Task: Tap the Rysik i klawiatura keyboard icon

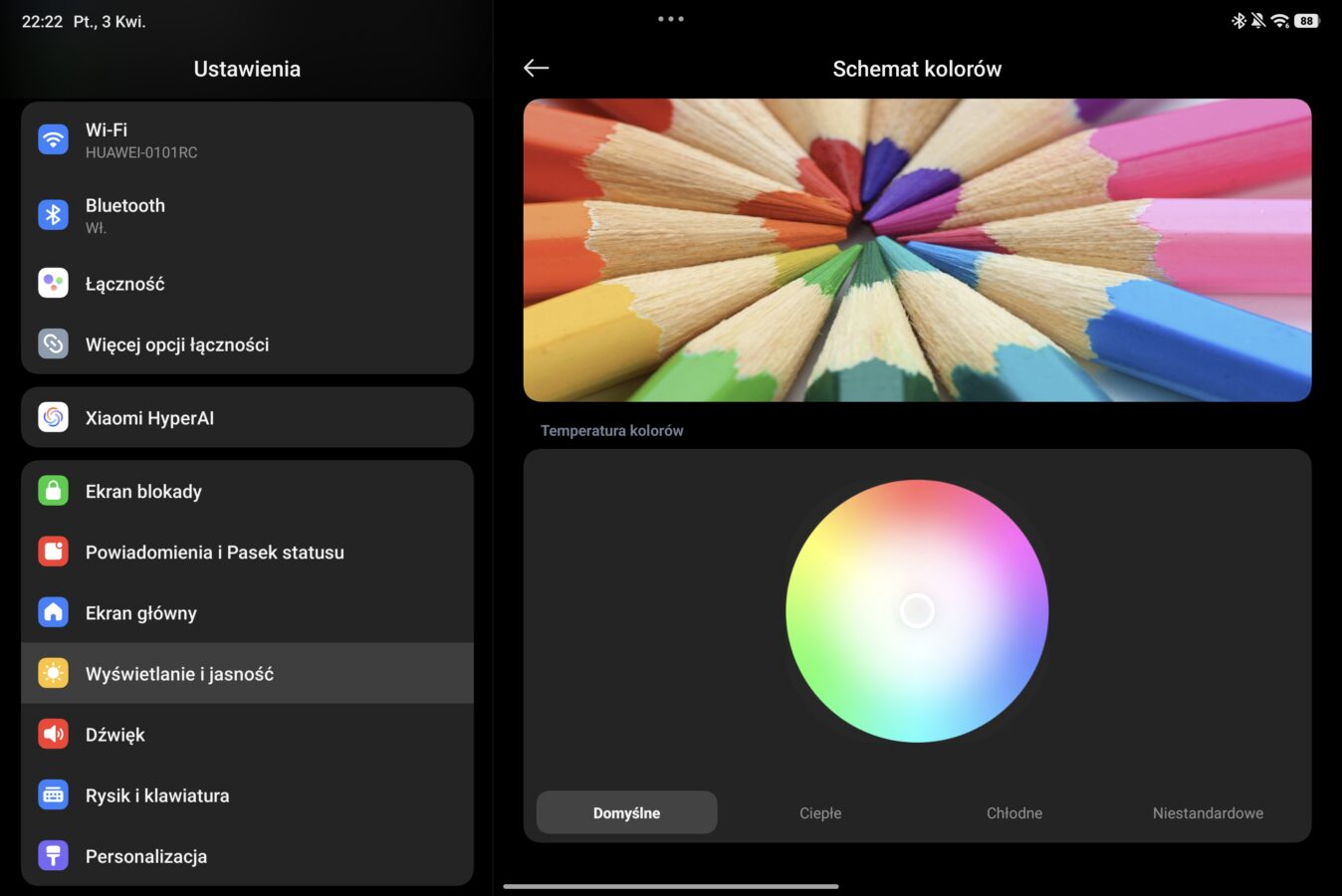Action: [x=53, y=794]
